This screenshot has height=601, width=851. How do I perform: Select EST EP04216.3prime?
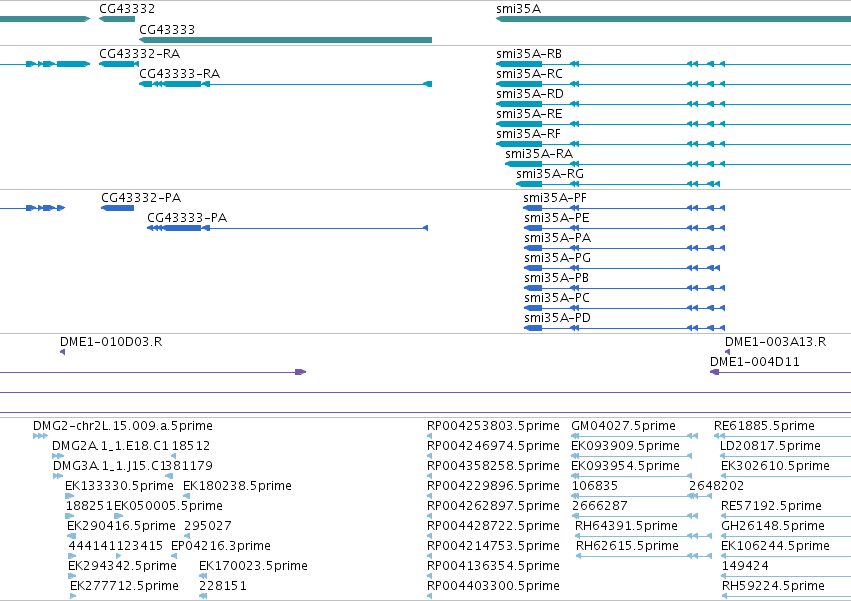tap(220, 546)
